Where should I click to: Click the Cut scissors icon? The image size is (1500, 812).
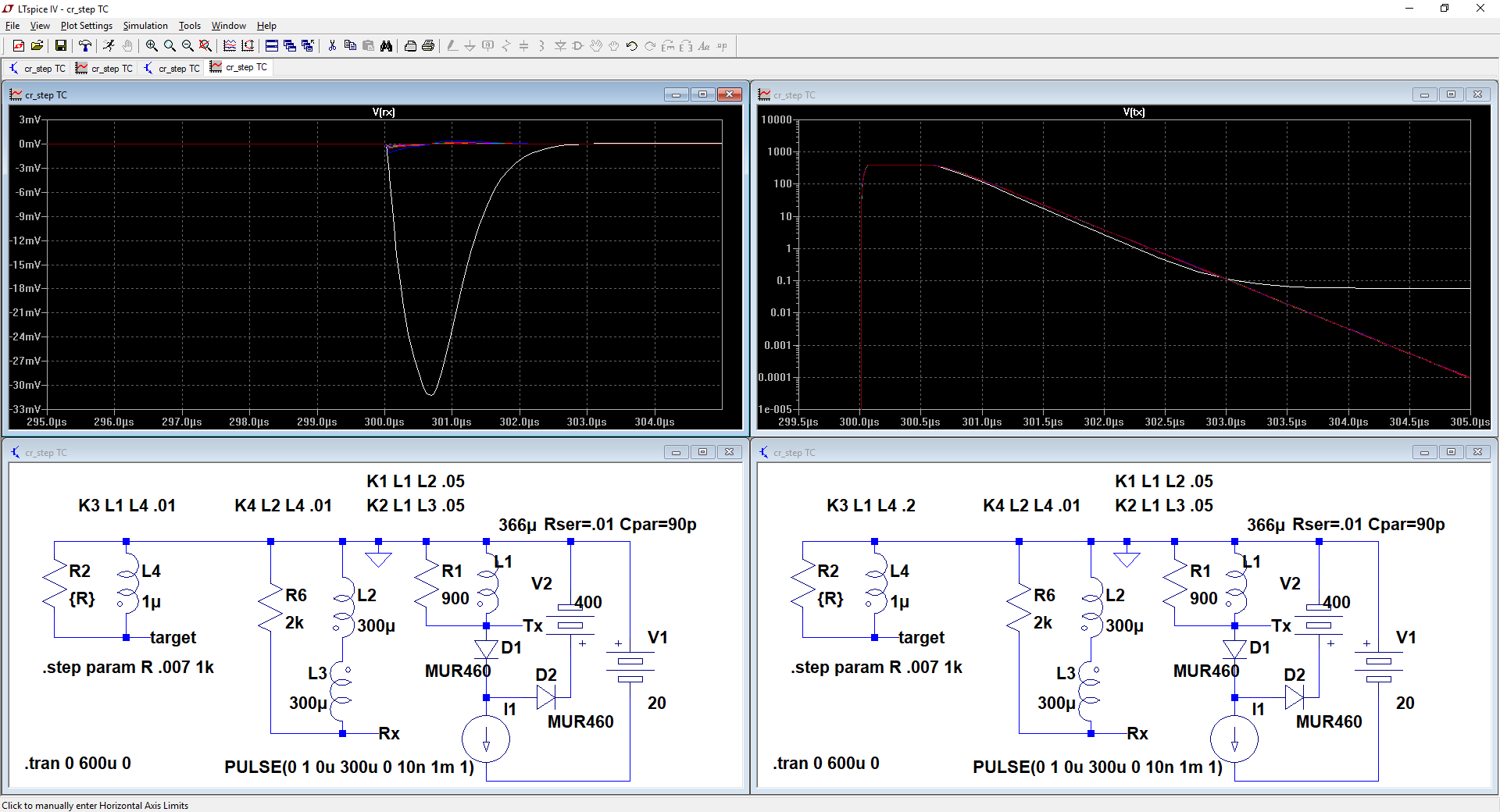click(x=332, y=46)
